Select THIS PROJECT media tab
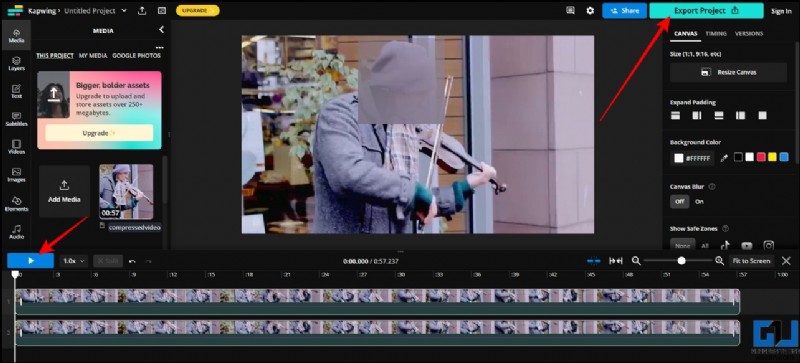The width and height of the screenshot is (800, 363). 55,56
